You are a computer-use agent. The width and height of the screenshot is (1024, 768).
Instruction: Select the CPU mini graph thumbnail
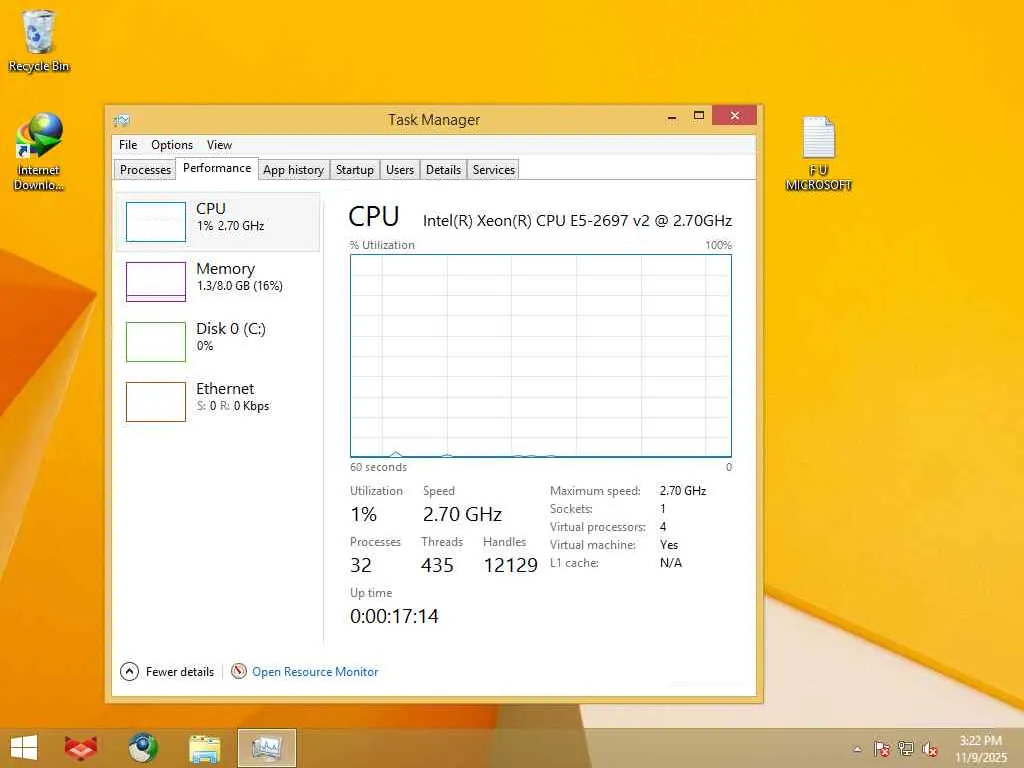pos(155,222)
